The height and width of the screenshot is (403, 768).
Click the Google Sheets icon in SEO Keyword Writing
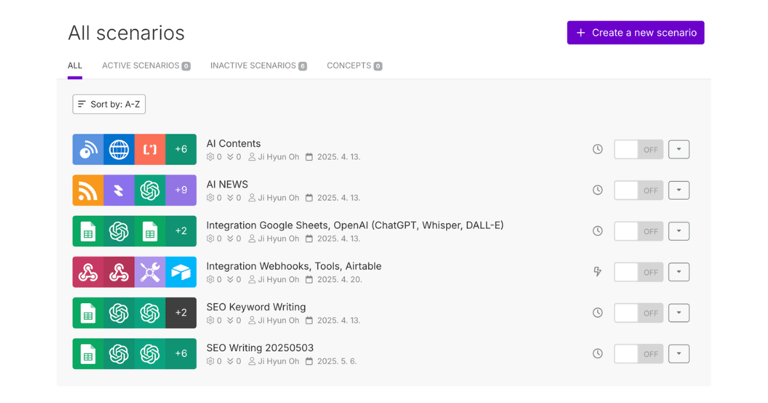coord(88,313)
